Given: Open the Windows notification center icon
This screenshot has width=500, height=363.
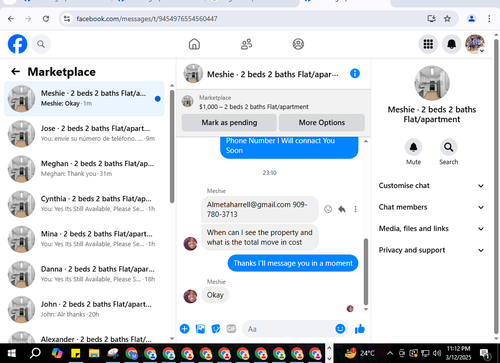Looking at the screenshot, I should (x=485, y=353).
